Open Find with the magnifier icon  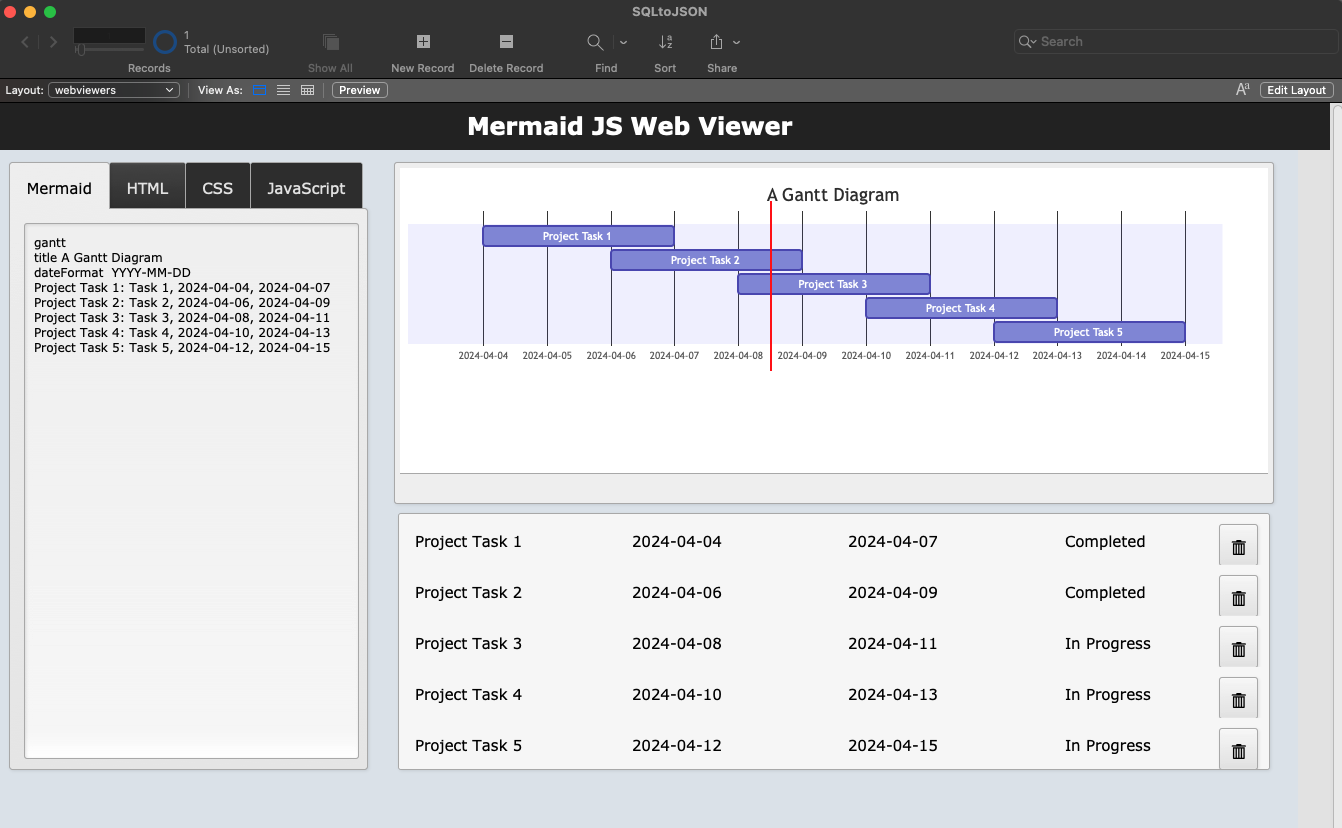595,42
